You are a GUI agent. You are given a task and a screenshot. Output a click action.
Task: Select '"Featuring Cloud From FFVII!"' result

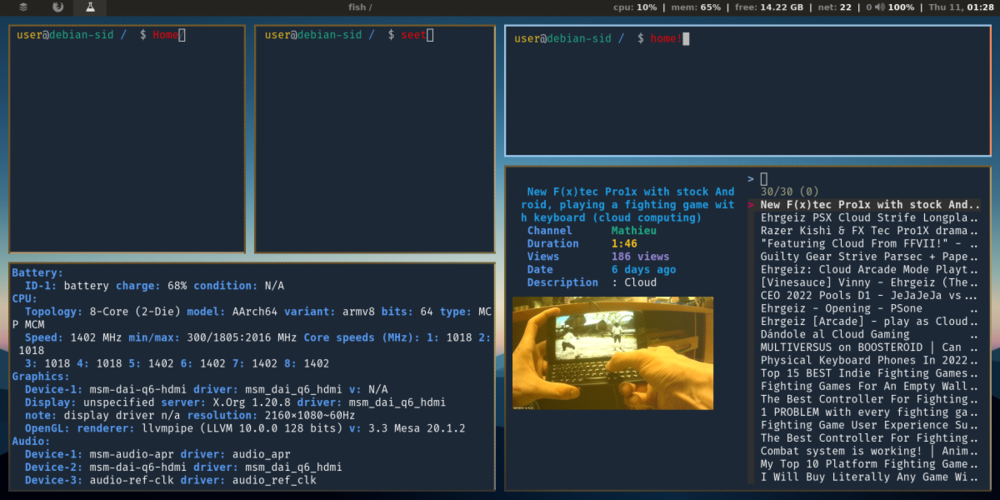coord(869,244)
